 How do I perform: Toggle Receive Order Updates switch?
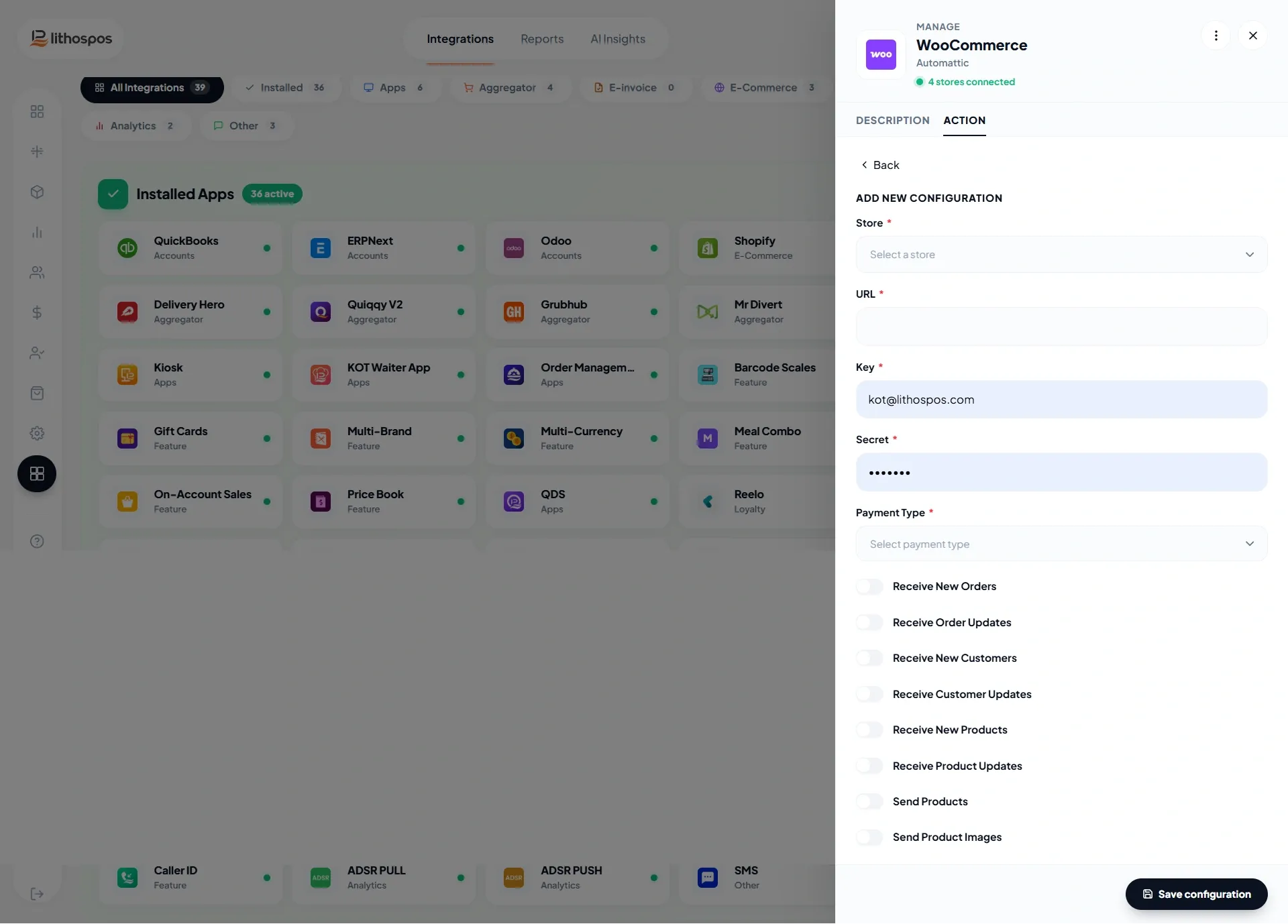[x=869, y=623]
